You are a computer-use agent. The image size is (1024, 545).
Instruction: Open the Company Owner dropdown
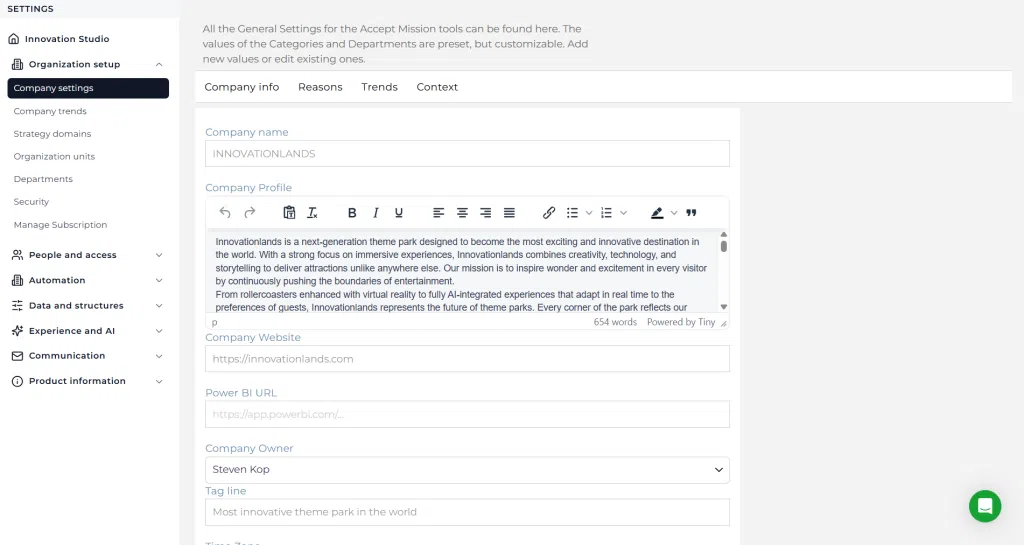[x=467, y=470]
